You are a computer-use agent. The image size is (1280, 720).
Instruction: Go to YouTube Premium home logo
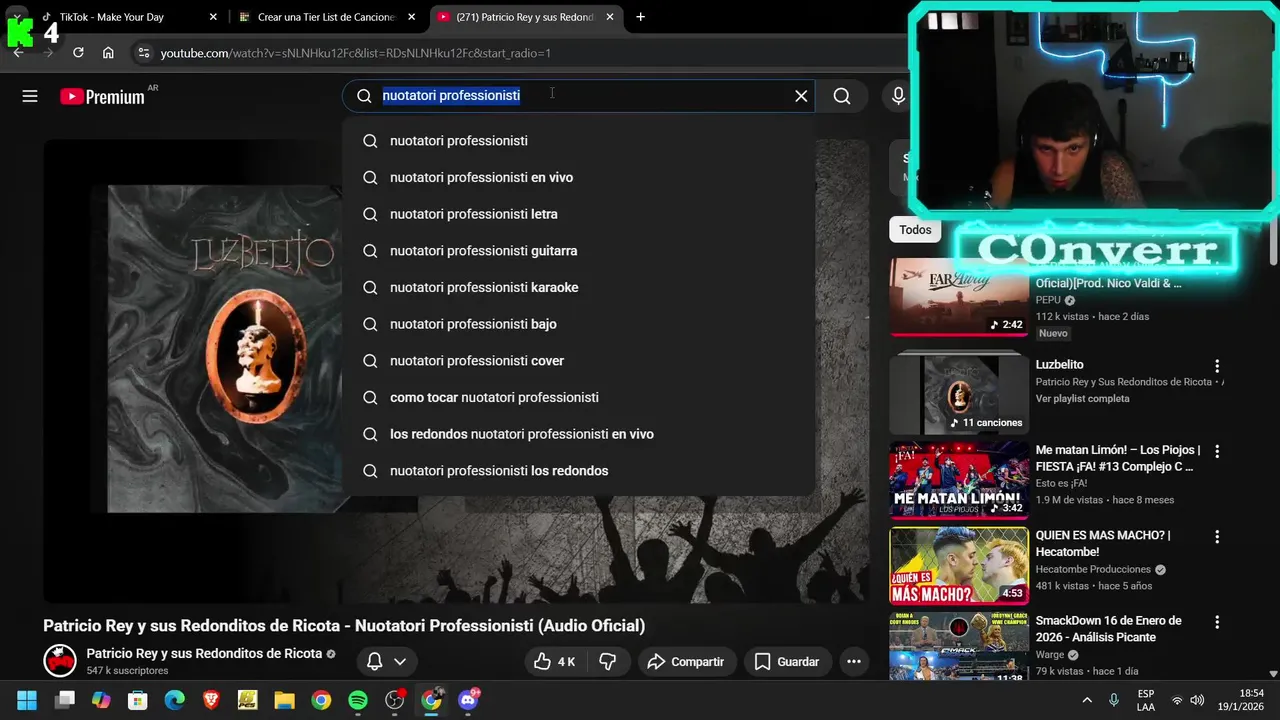coord(102,97)
